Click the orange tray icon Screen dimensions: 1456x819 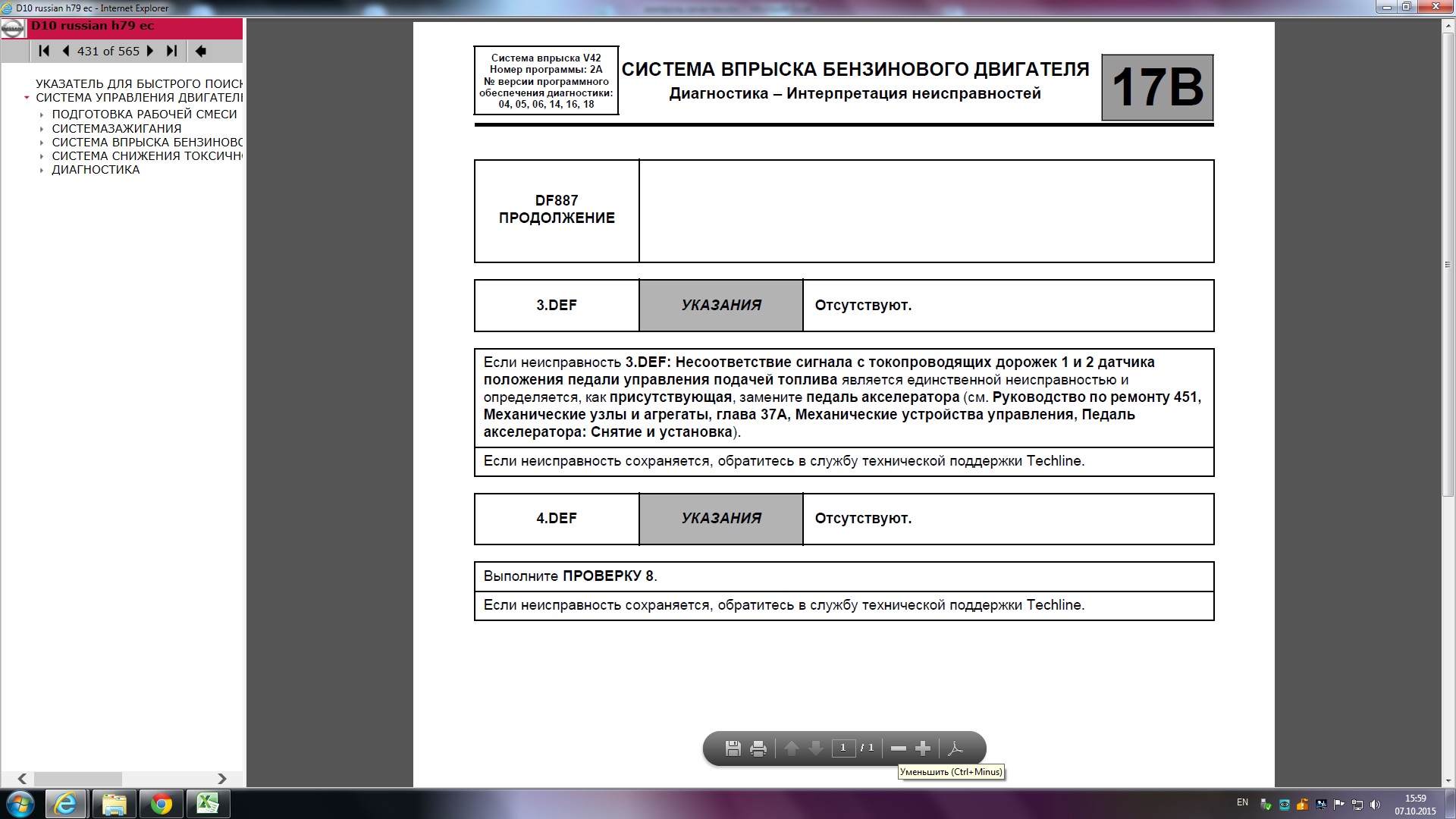tap(1302, 805)
